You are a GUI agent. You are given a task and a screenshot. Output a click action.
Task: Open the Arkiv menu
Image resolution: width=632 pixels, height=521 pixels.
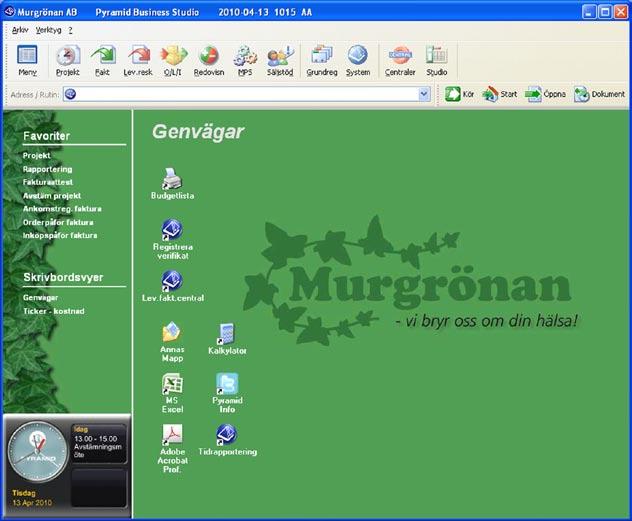[20, 30]
